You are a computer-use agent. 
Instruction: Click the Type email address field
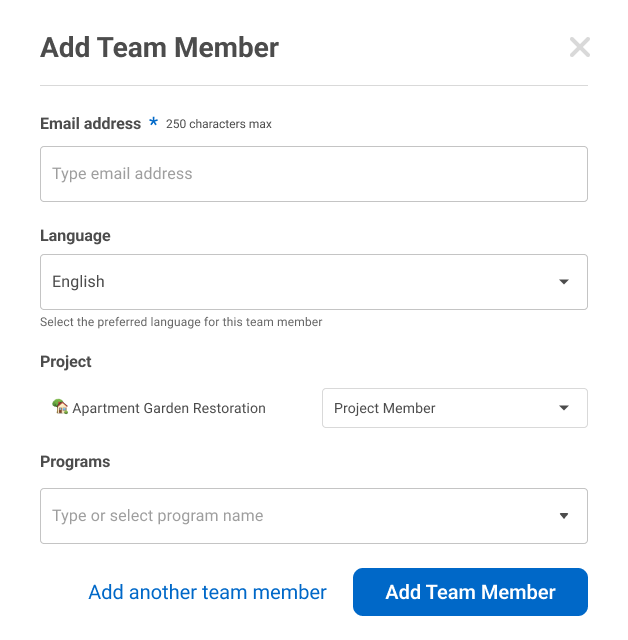(314, 174)
